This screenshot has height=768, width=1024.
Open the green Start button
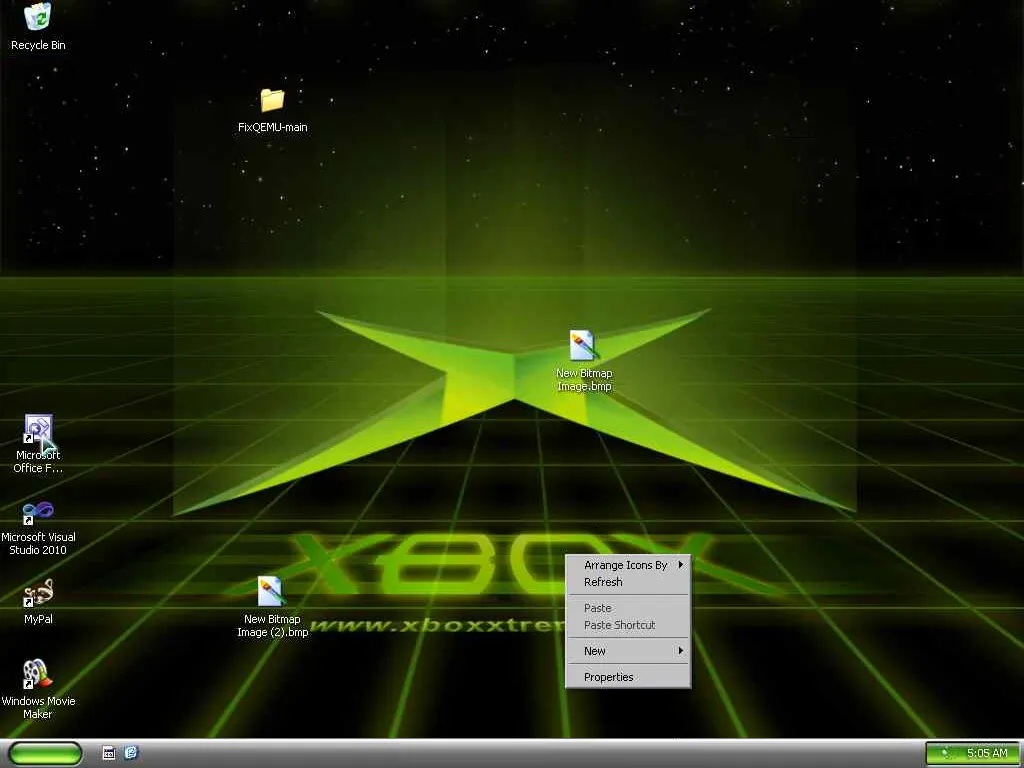tap(46, 754)
